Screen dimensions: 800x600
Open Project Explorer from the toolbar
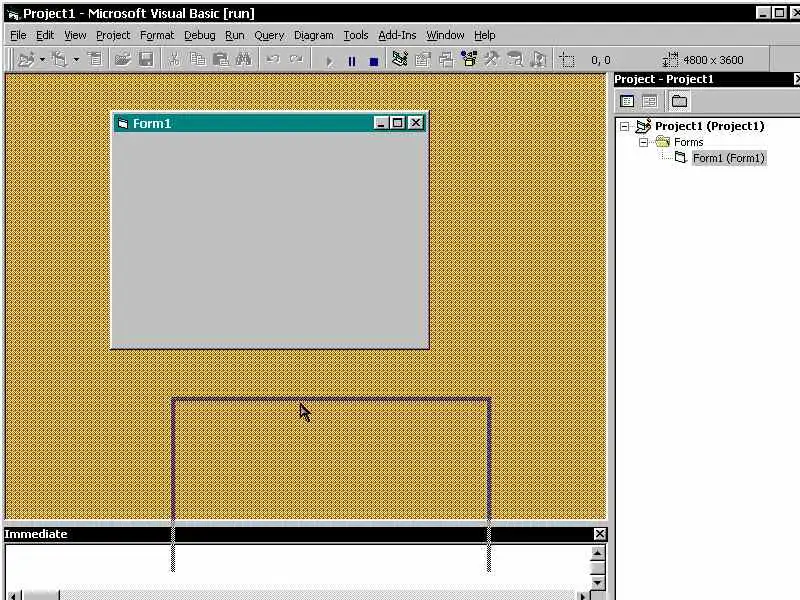click(400, 60)
